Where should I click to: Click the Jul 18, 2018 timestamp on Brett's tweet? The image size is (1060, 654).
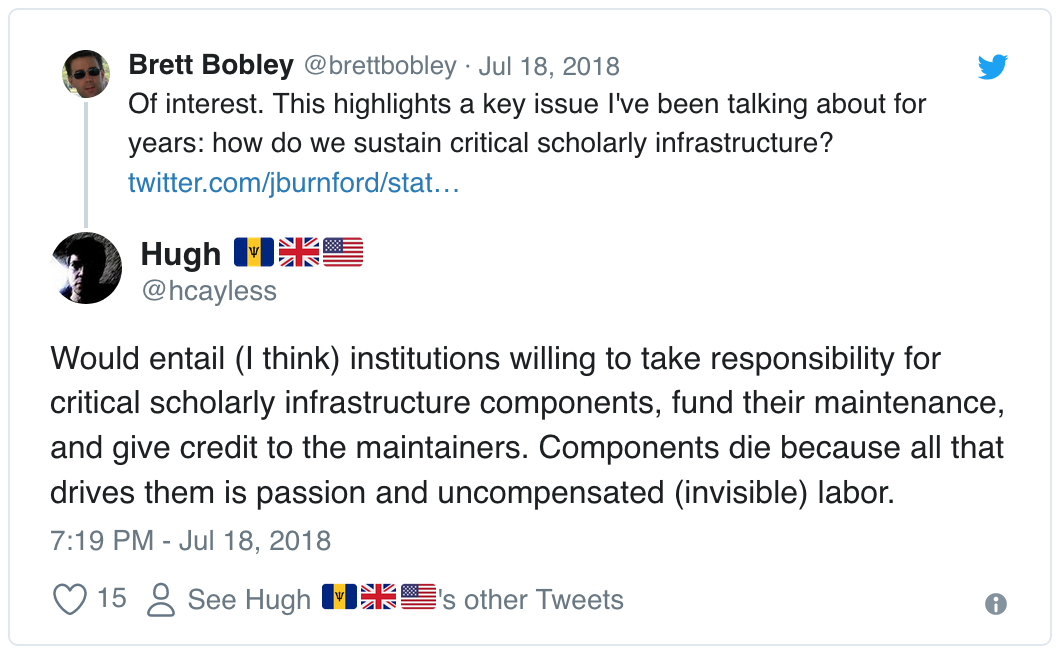click(548, 64)
